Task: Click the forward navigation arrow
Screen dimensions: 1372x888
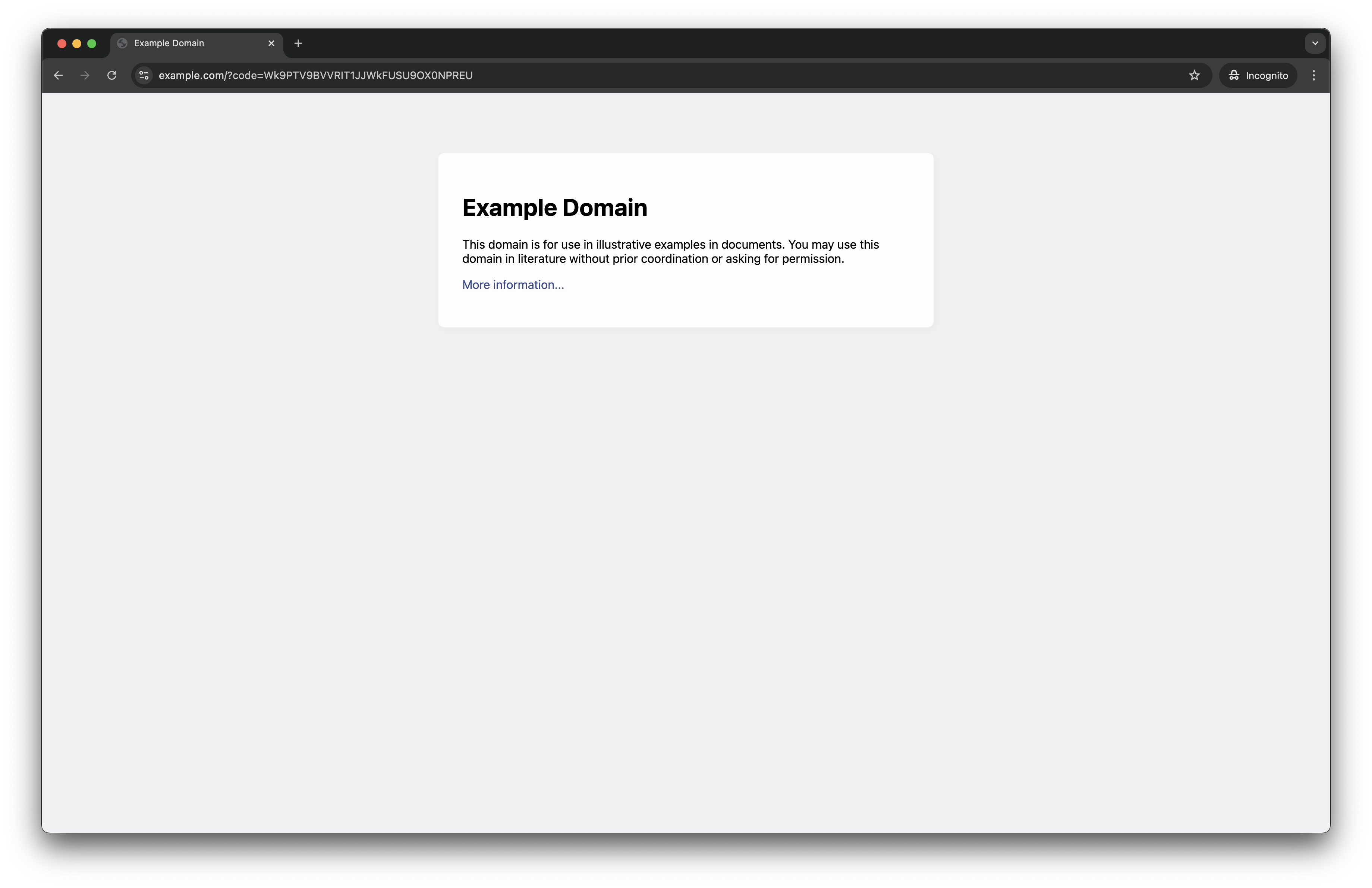Action: click(85, 75)
